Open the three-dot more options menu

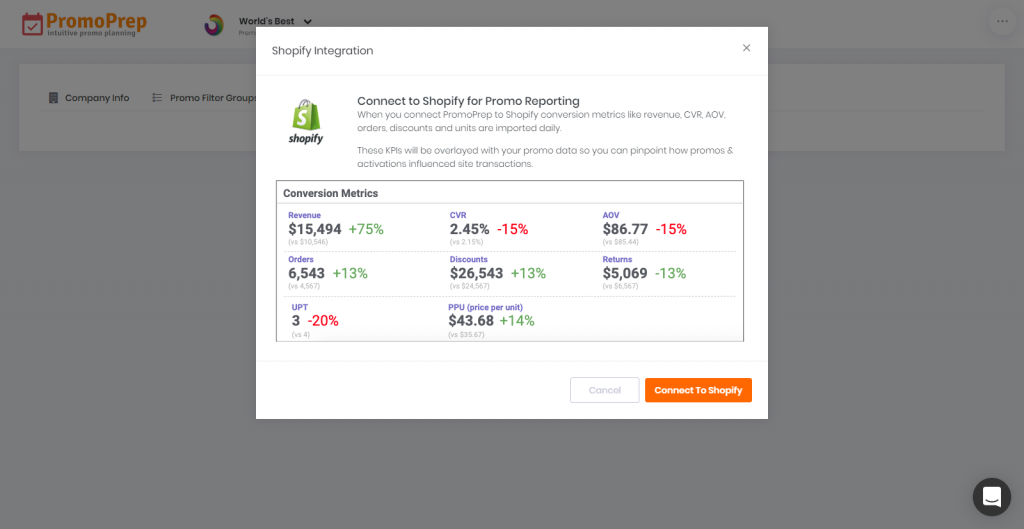[1002, 22]
